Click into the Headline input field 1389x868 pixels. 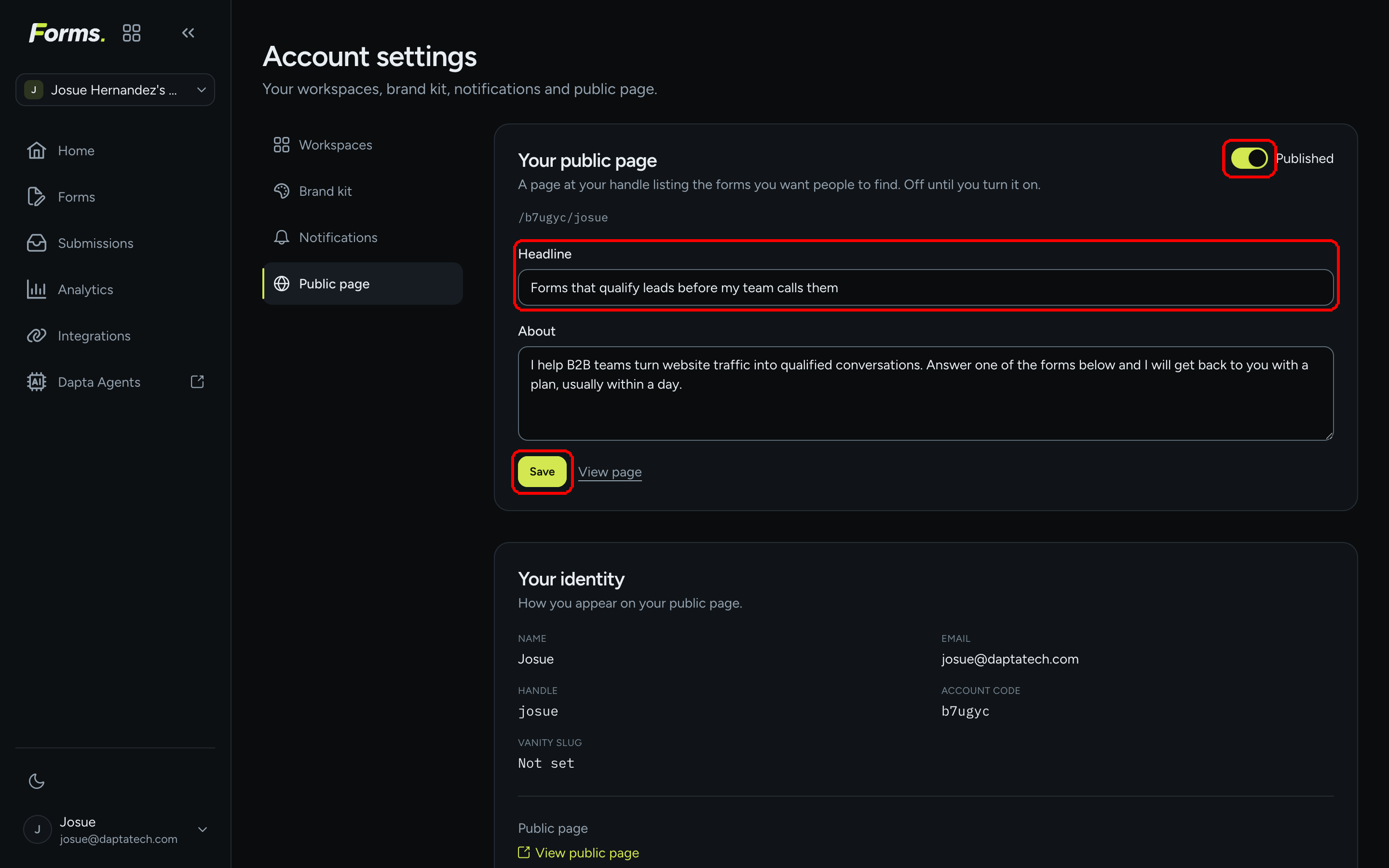(x=925, y=287)
